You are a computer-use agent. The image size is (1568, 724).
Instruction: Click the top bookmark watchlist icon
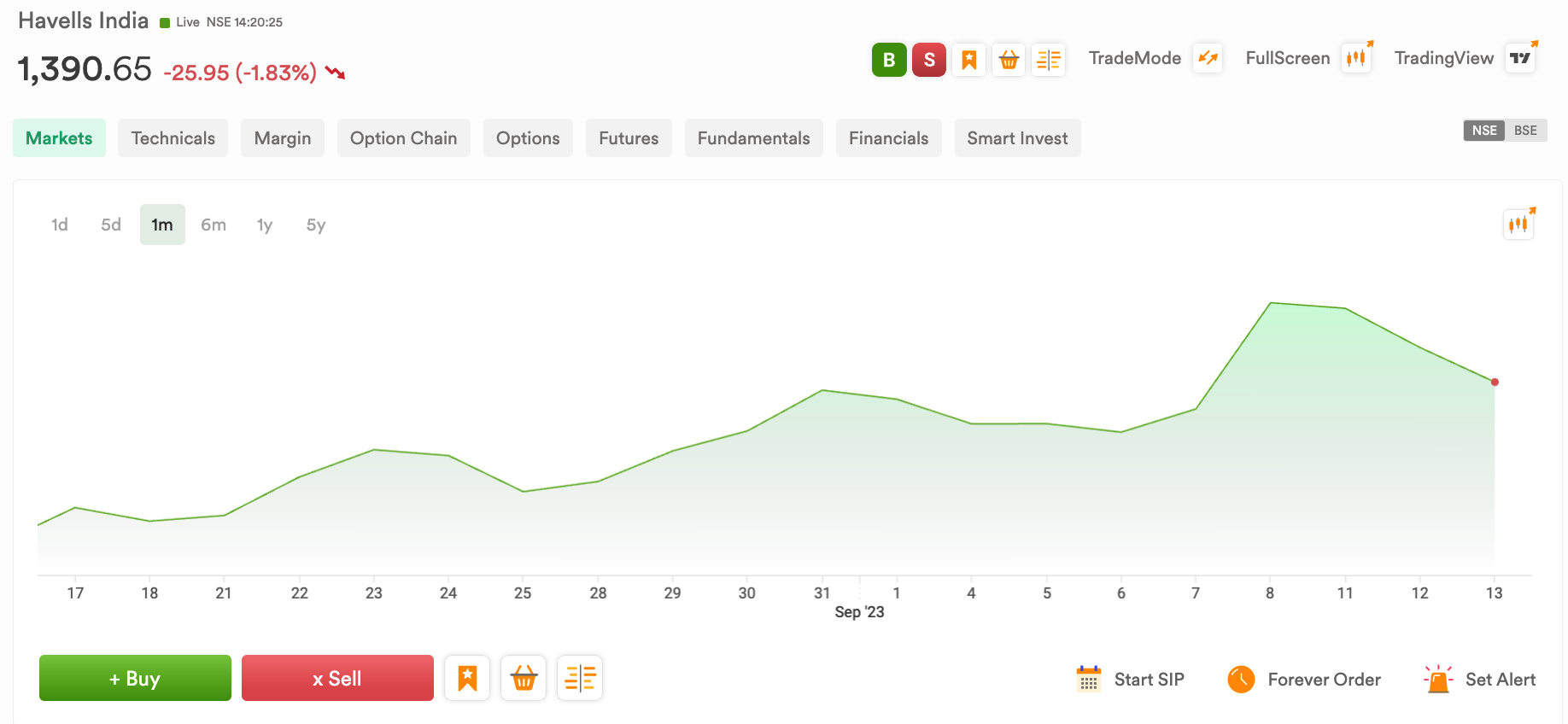point(968,60)
